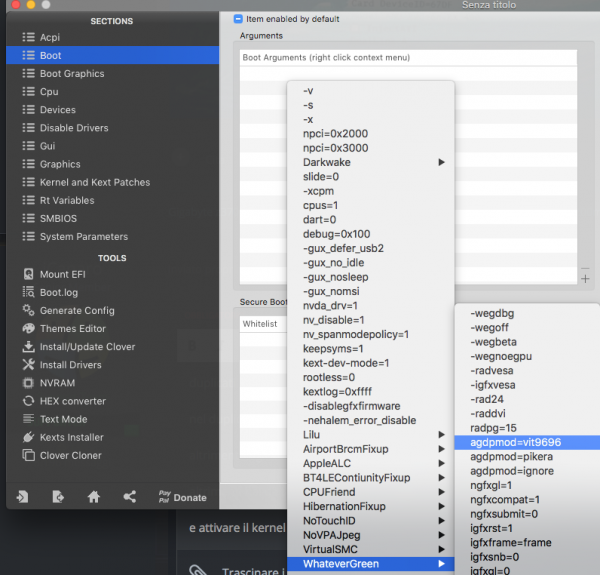600x575 pixels.
Task: Select agdpmod=ignore option
Action: (x=527, y=471)
